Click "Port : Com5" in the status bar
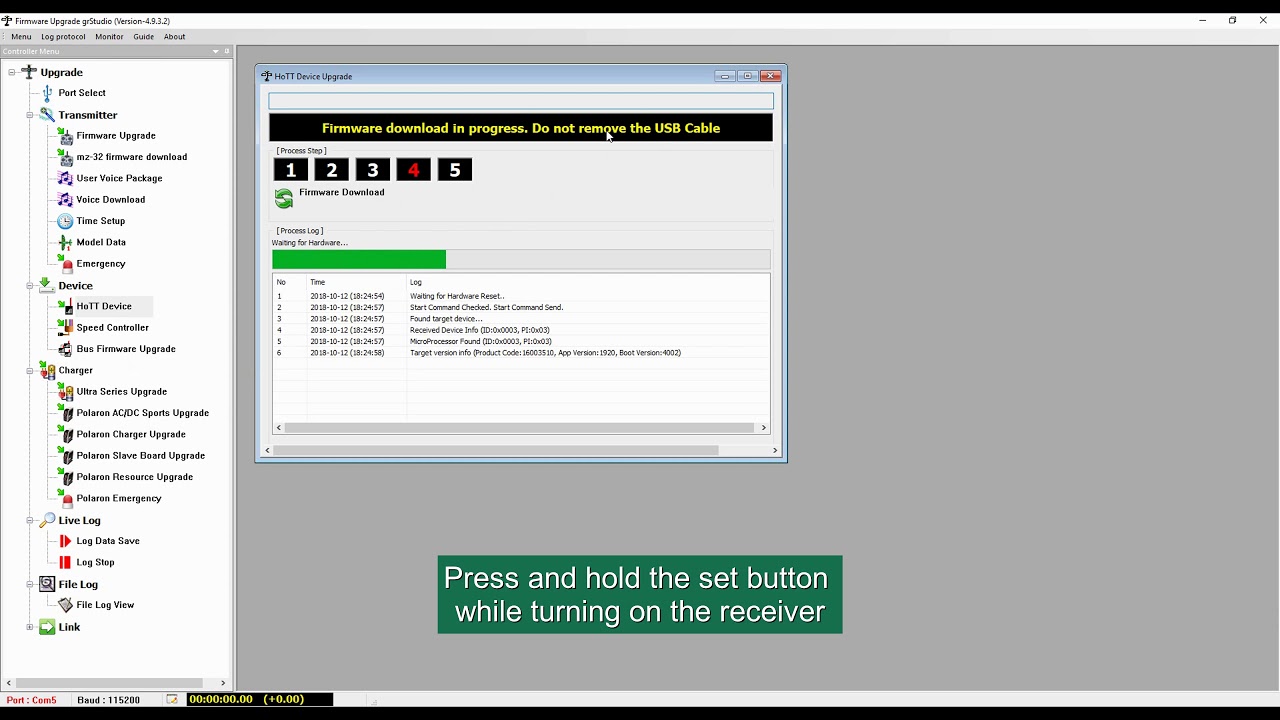 click(x=32, y=700)
